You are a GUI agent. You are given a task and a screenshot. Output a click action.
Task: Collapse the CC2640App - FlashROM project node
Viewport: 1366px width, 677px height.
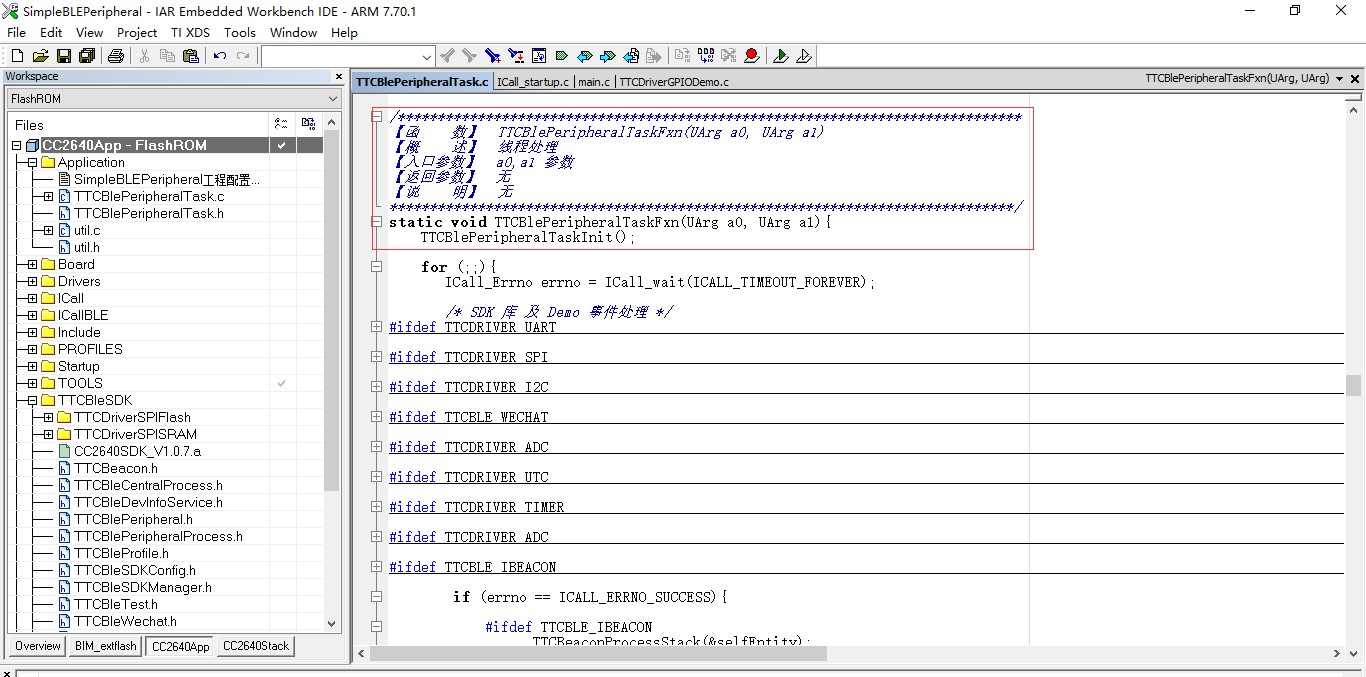tap(16, 145)
